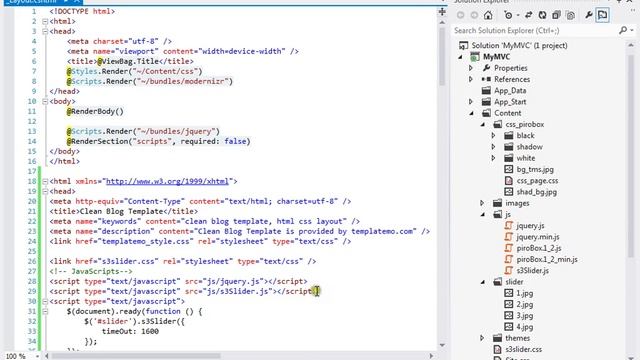This screenshot has width=640, height=360.
Task: Click Sync with Active Document icon
Action: point(529,16)
